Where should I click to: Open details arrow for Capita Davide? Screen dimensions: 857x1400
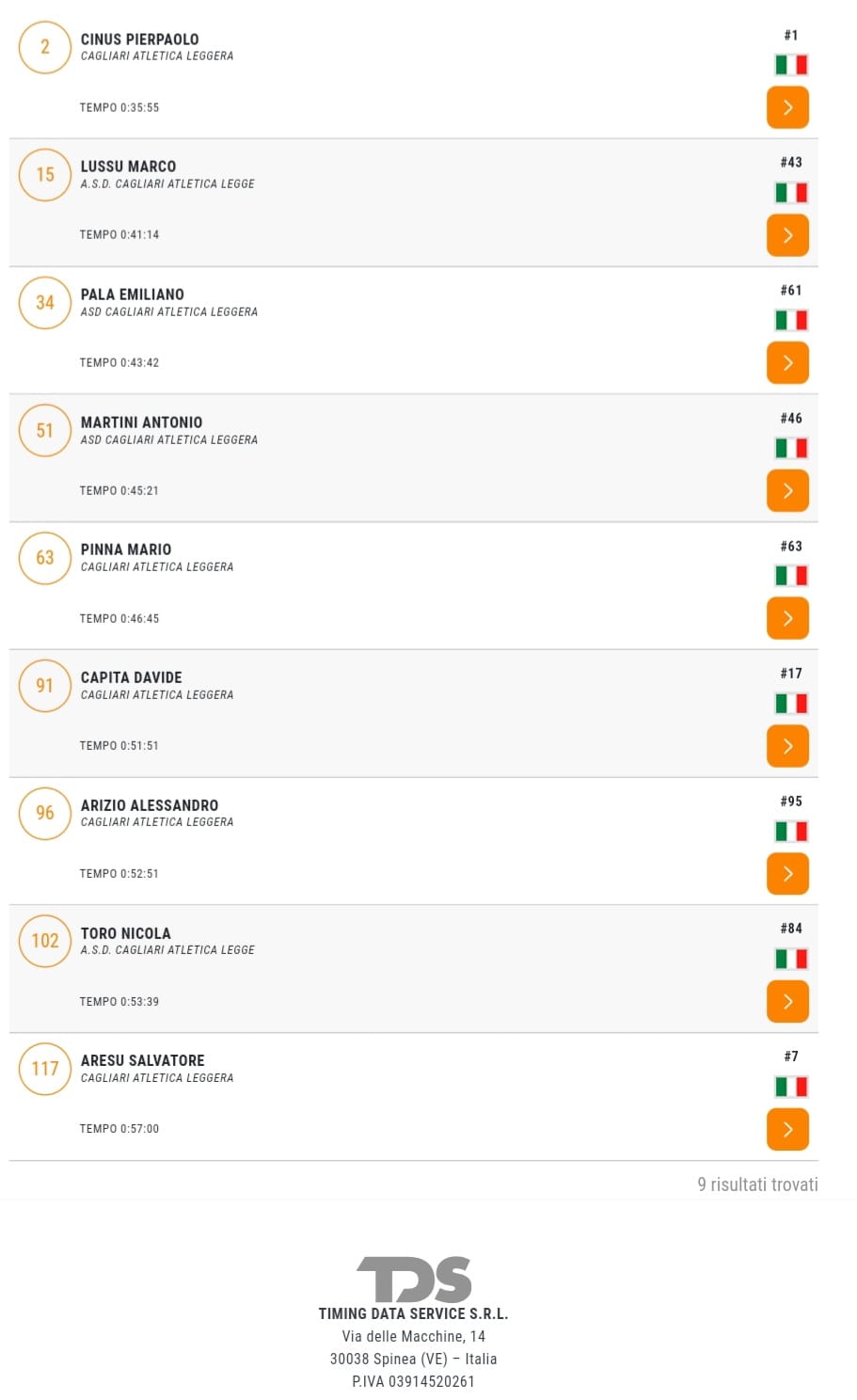pos(787,746)
